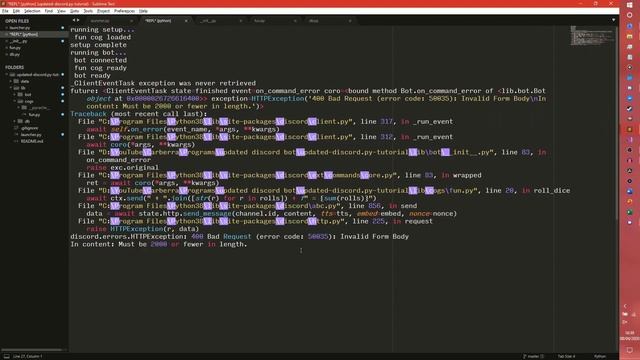This screenshot has height=360, width=640.
Task: Click the Line, Column status indicator
Action: click(28, 356)
